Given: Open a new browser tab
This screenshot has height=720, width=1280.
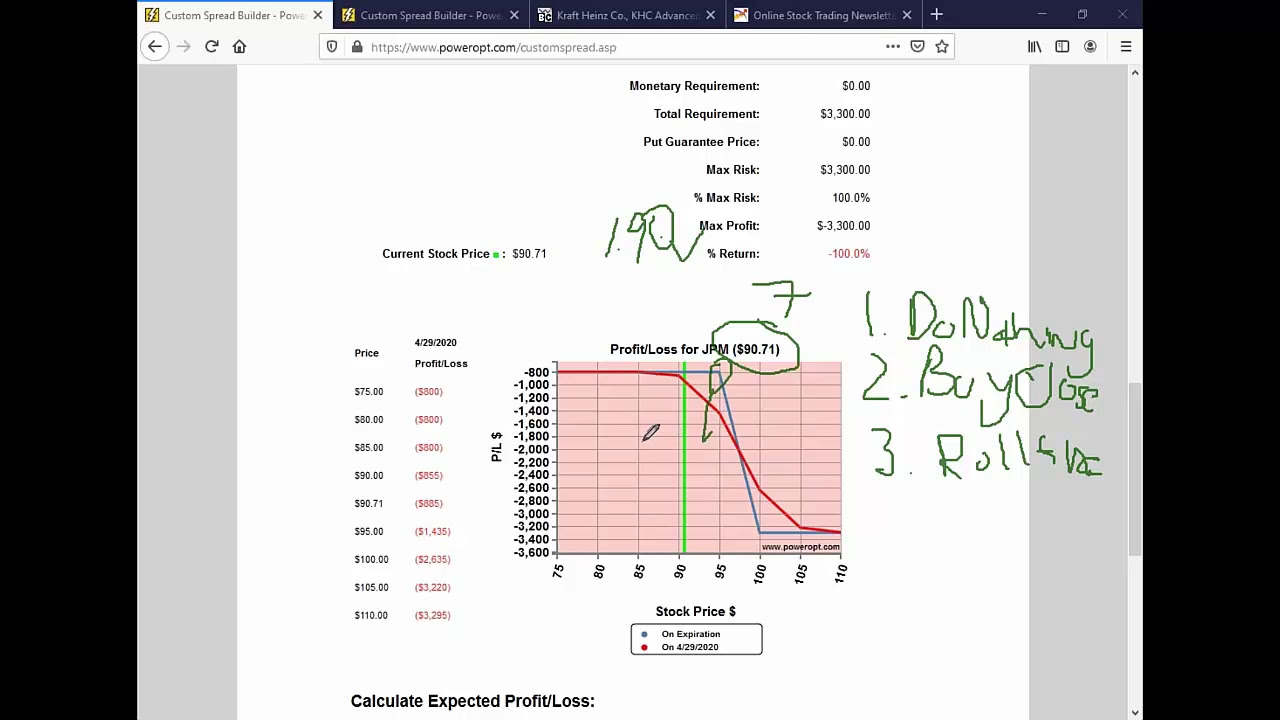Looking at the screenshot, I should tap(937, 15).
